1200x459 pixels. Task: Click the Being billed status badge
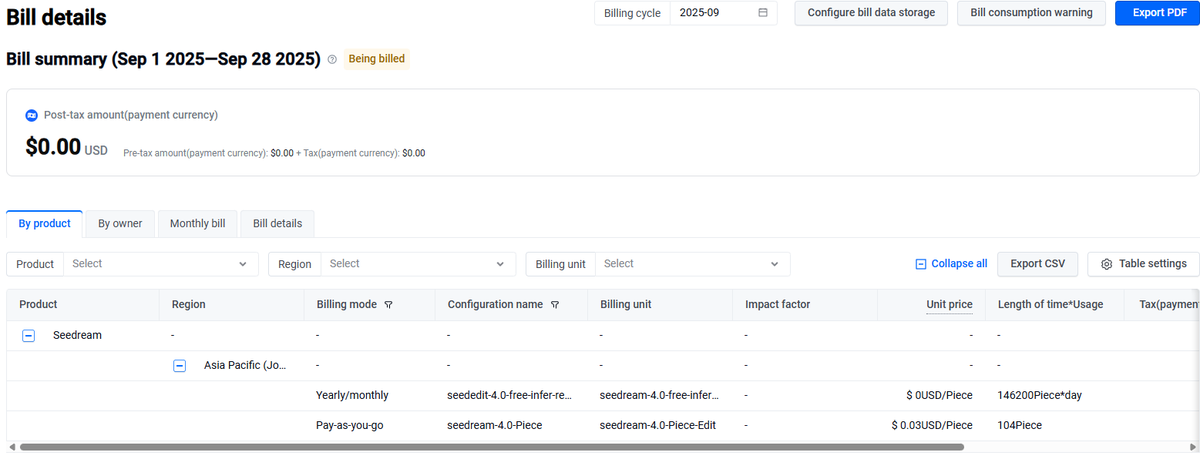(x=376, y=59)
